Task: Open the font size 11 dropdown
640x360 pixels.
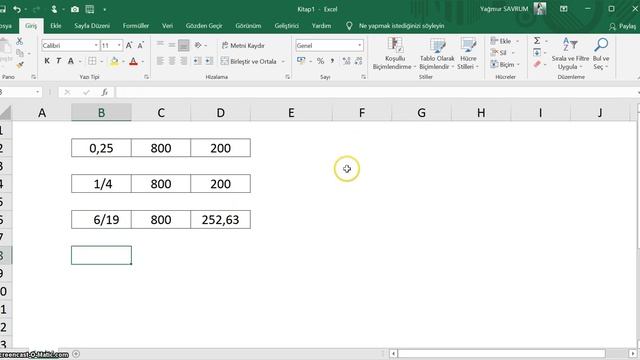Action: [x=119, y=45]
